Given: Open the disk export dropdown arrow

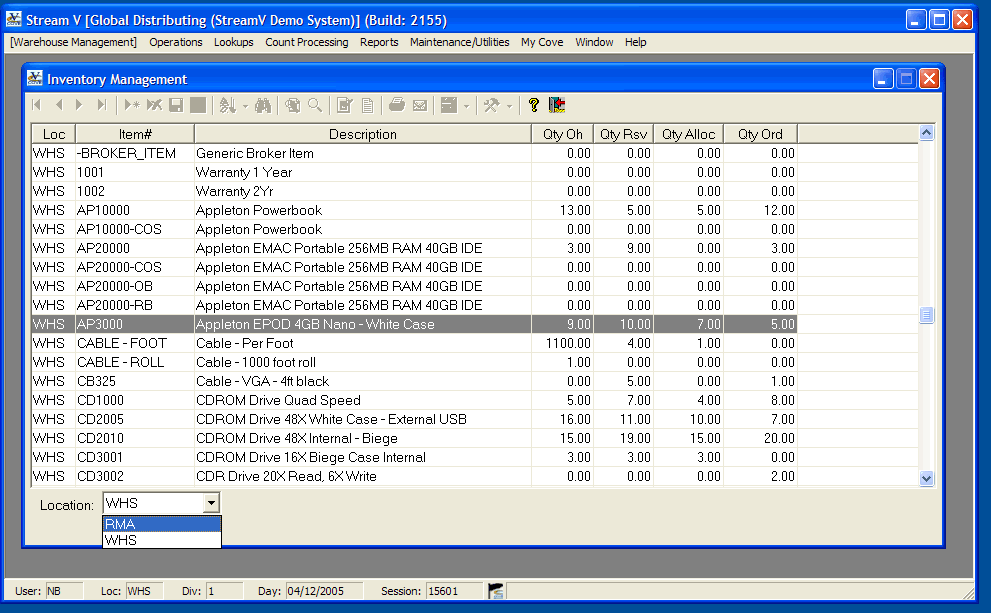Looking at the screenshot, I should click(466, 106).
